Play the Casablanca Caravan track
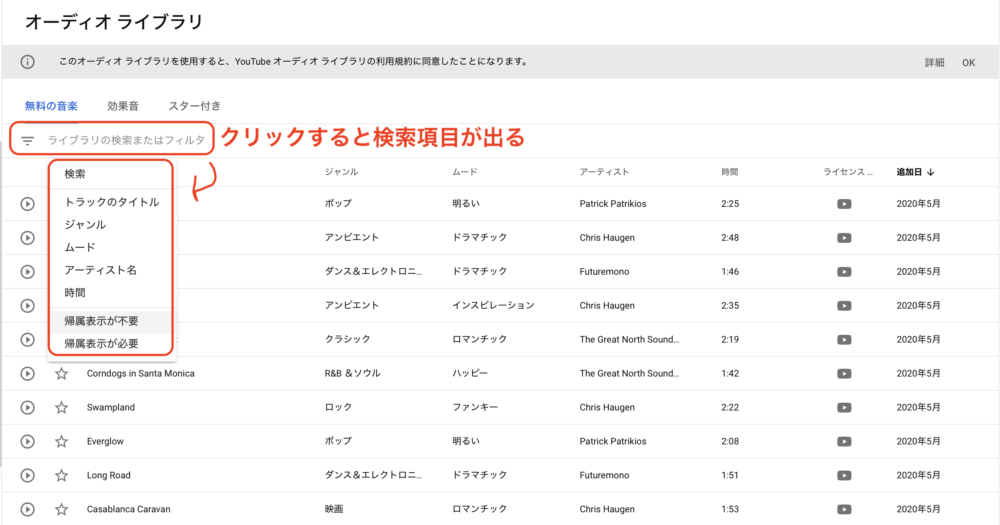Screen dimensions: 1000x525 click(x=27, y=509)
